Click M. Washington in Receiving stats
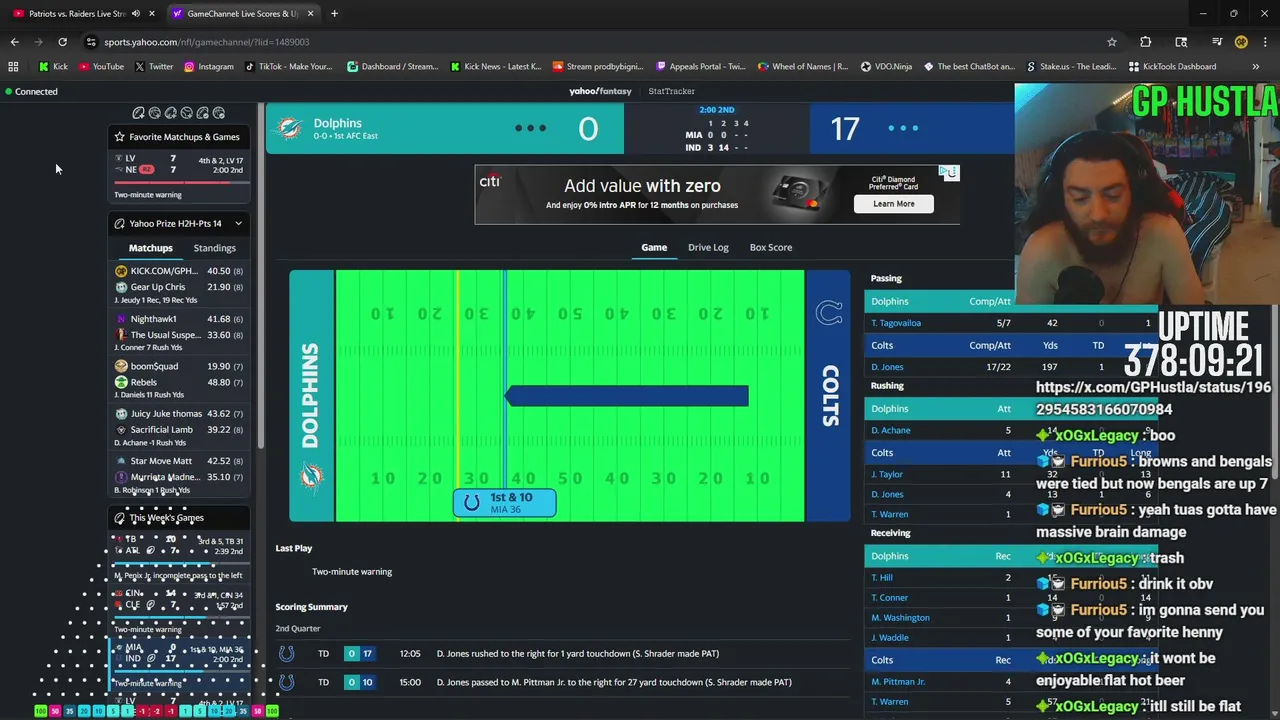This screenshot has height=720, width=1280. coord(900,617)
